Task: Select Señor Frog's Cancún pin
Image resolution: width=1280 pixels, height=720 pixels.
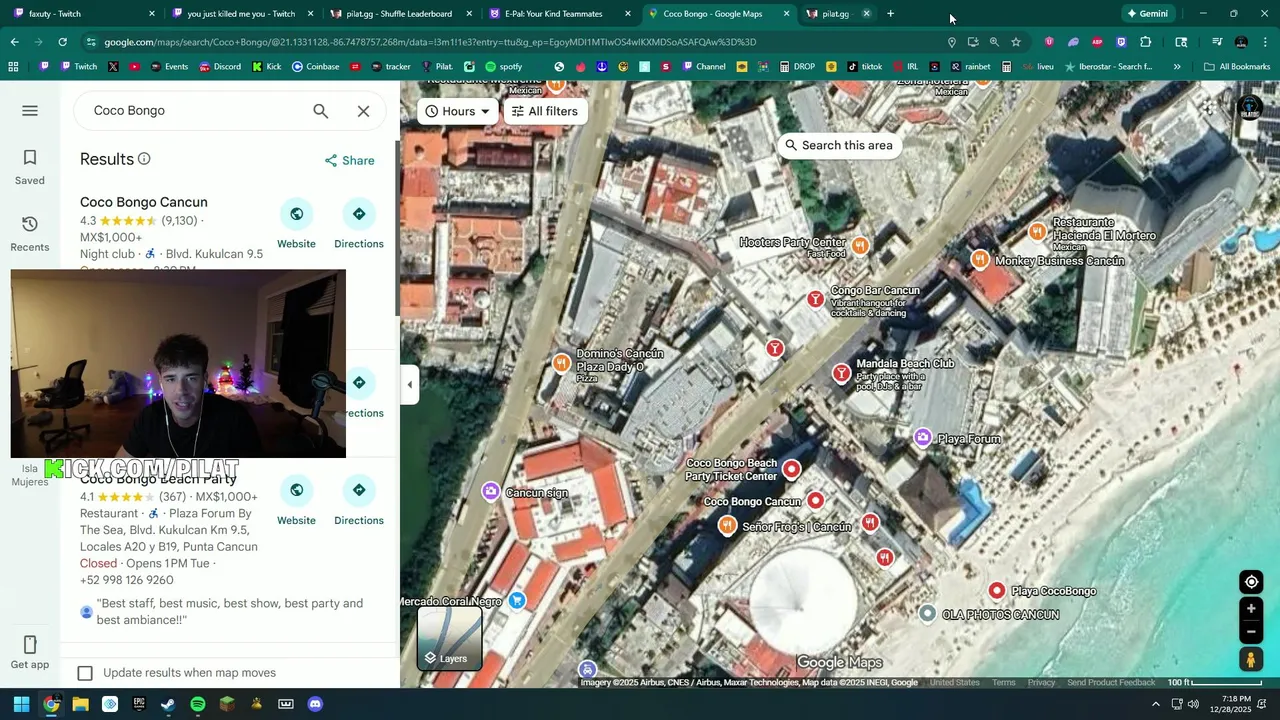Action: [727, 526]
